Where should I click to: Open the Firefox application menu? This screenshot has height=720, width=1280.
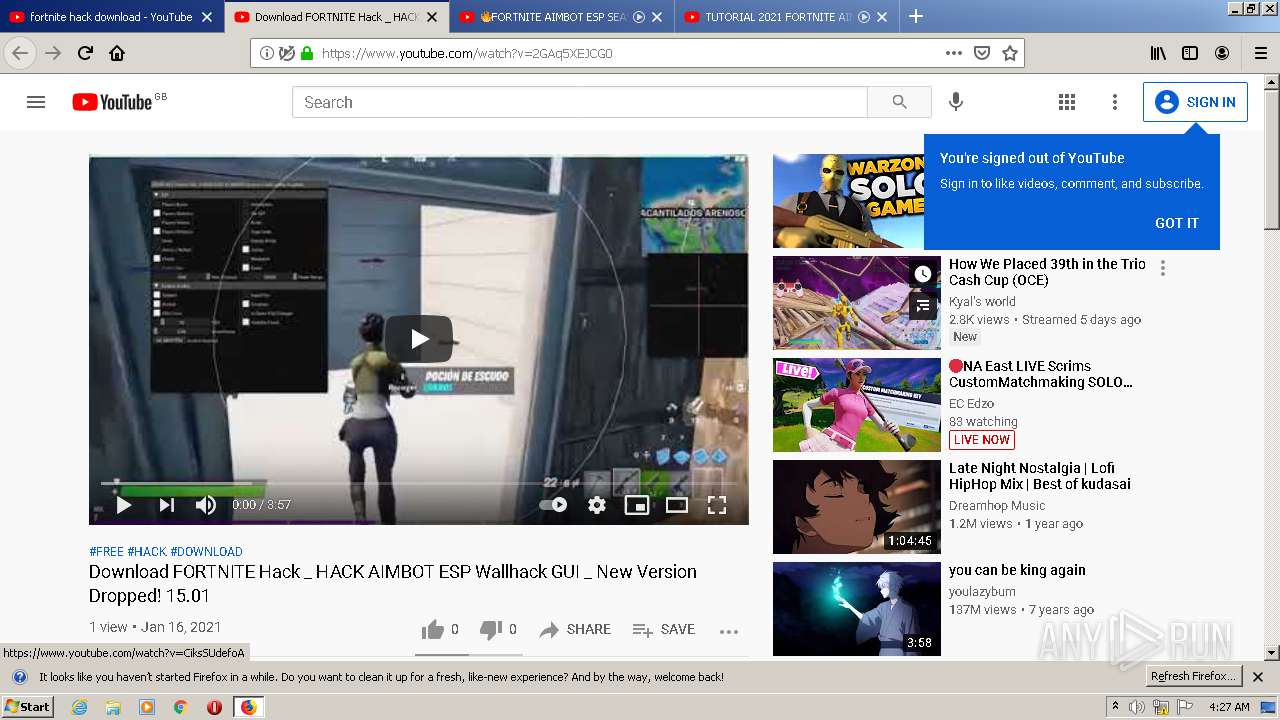[x=1261, y=53]
